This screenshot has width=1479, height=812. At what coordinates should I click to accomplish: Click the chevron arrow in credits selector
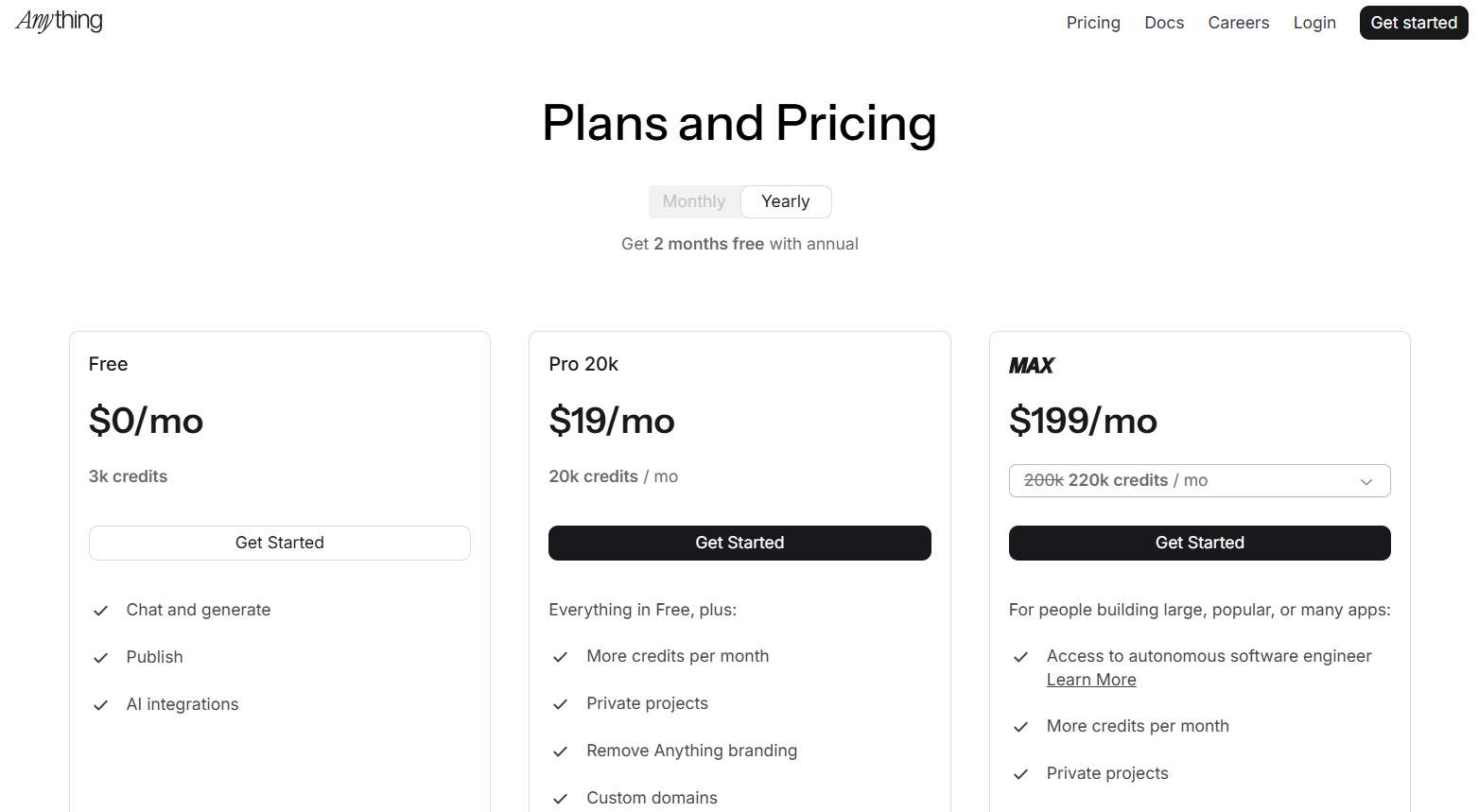(x=1366, y=481)
